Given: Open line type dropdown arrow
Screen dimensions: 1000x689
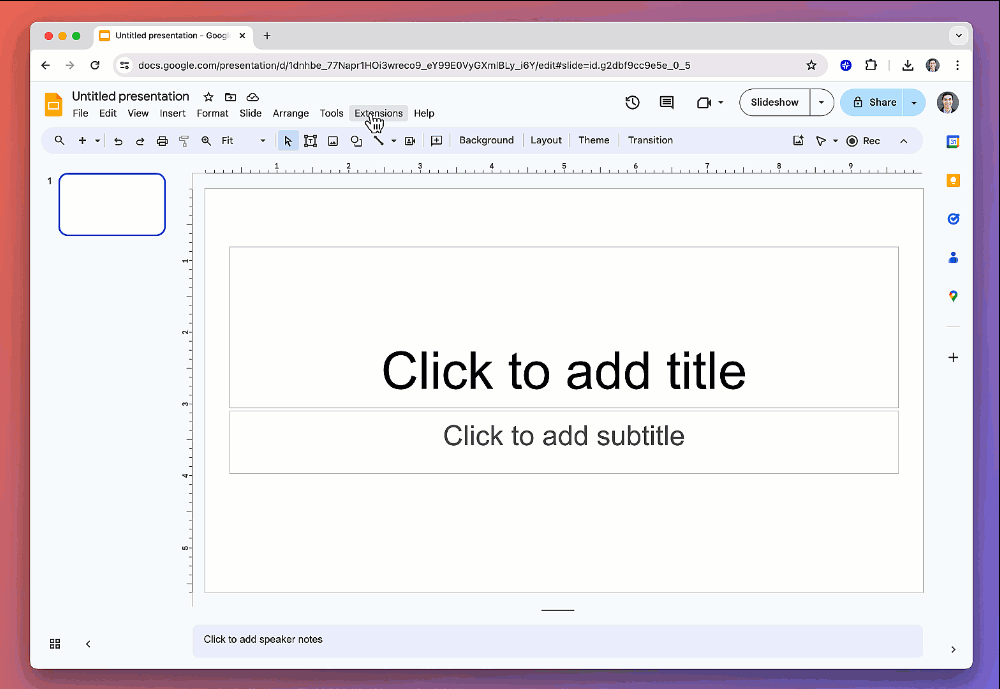Looking at the screenshot, I should coord(393,141).
